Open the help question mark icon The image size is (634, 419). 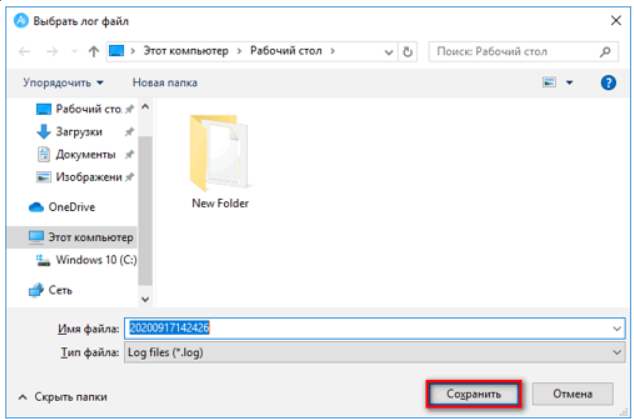coord(607,82)
